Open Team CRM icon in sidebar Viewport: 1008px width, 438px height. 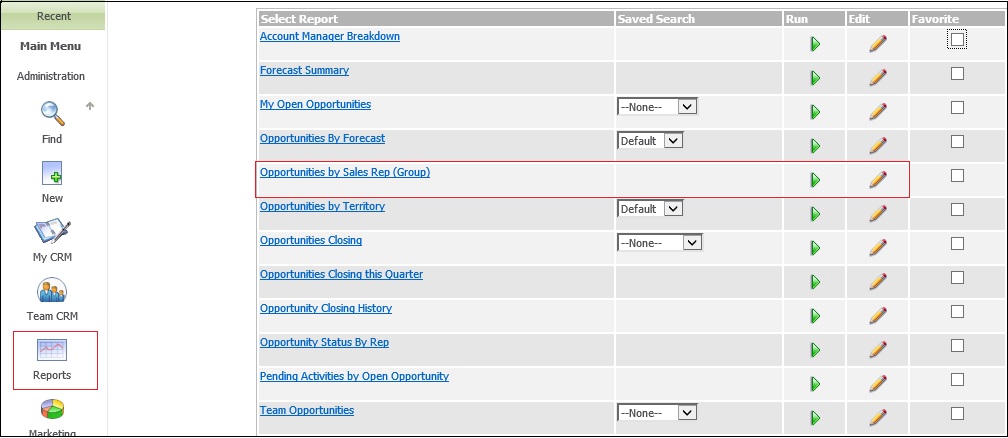52,290
